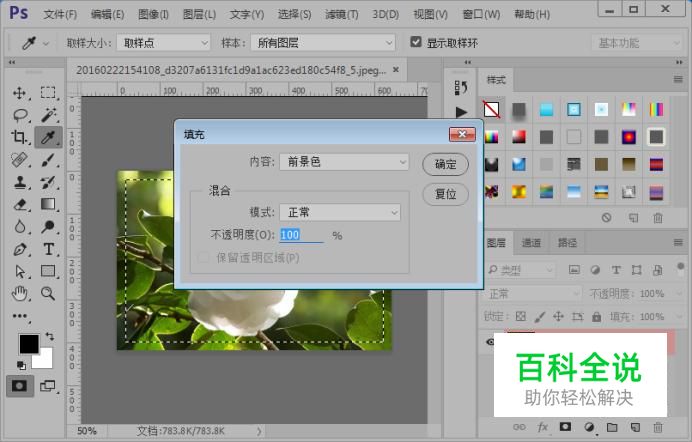Toggle layer visibility eye icon
This screenshot has height=442, width=692.
tap(490, 341)
